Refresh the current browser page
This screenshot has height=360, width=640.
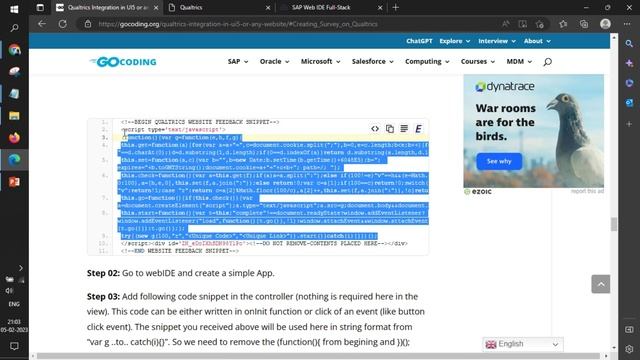pos(62,24)
